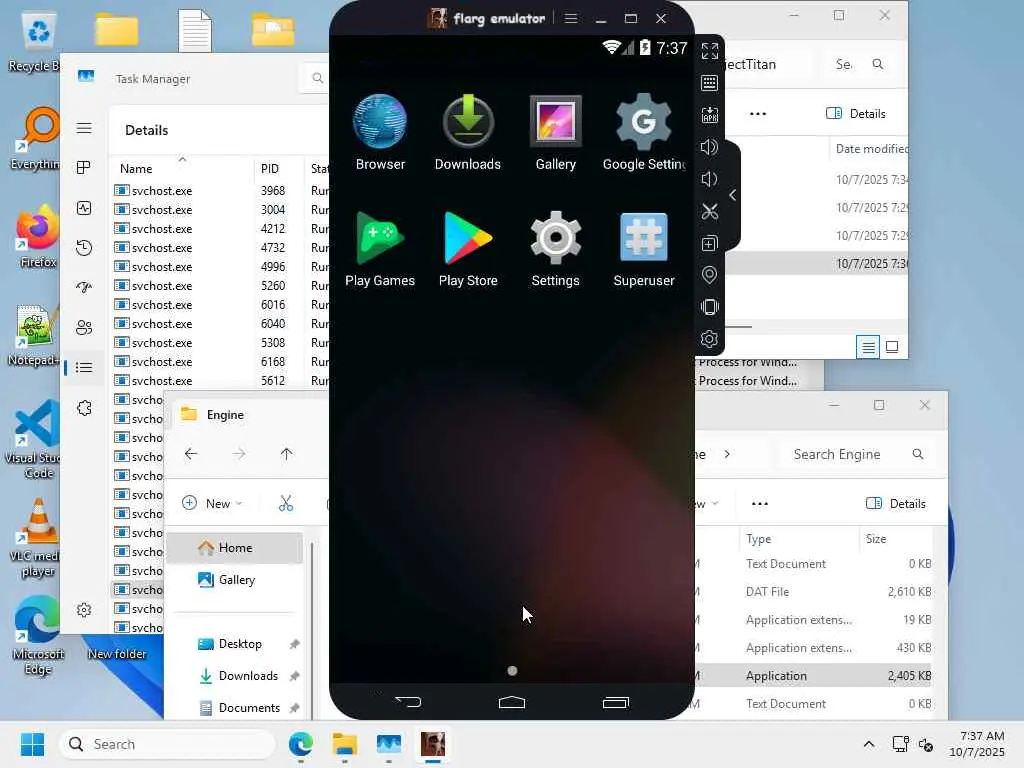Collapse the emulator sidebar arrow

click(733, 195)
